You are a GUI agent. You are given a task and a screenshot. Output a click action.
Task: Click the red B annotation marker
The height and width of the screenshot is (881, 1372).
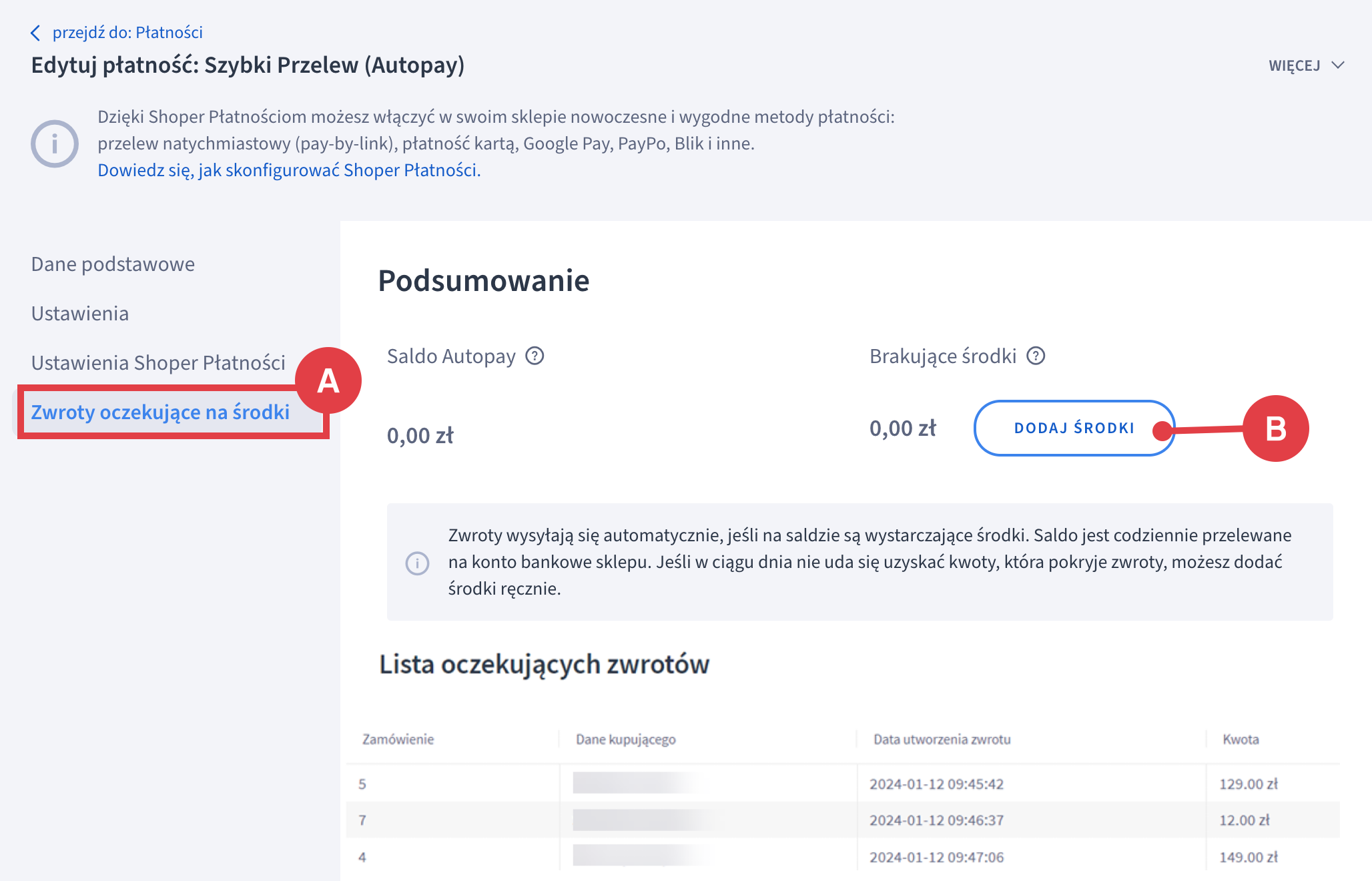(1275, 428)
